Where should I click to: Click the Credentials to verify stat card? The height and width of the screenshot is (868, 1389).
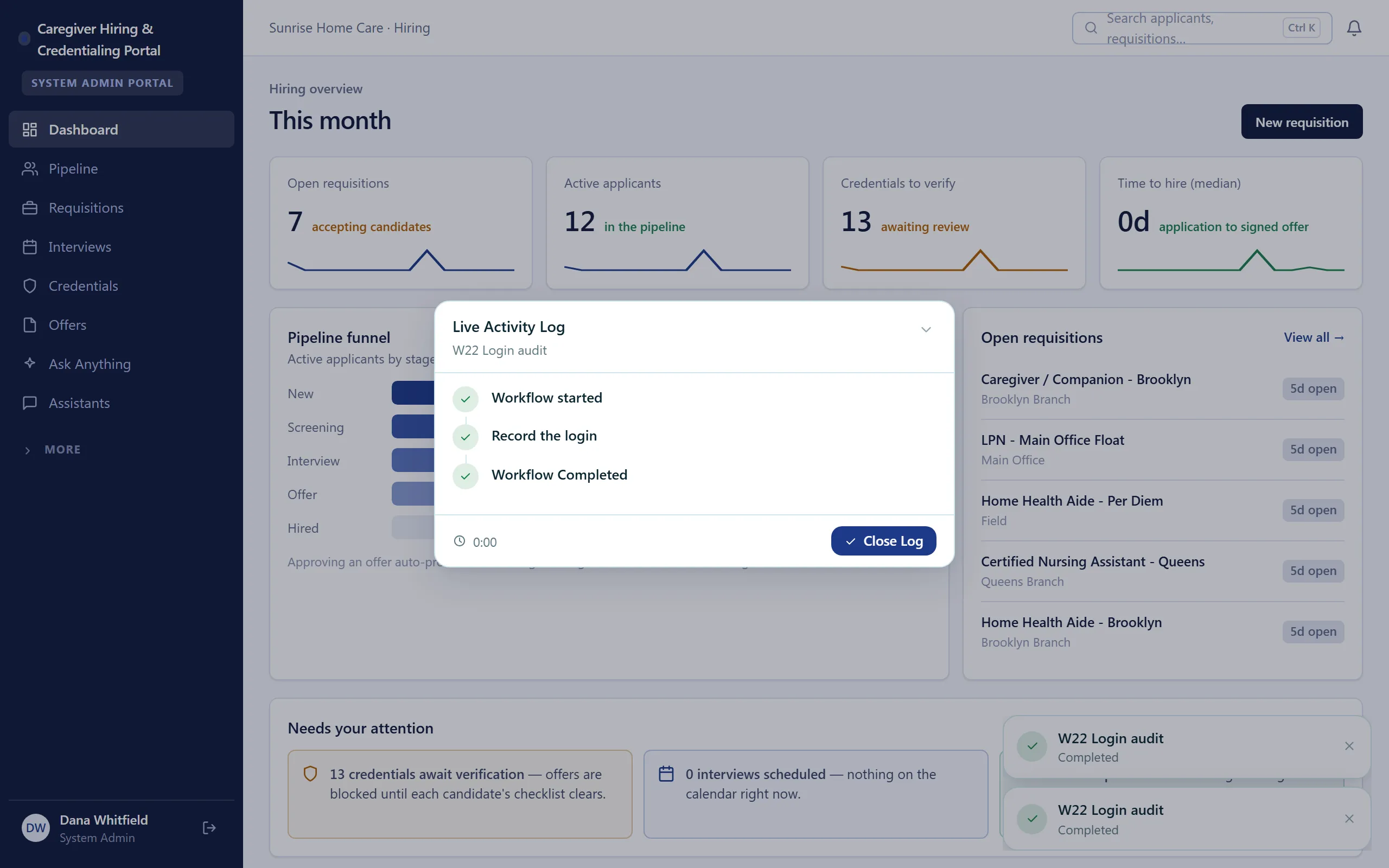click(x=954, y=224)
